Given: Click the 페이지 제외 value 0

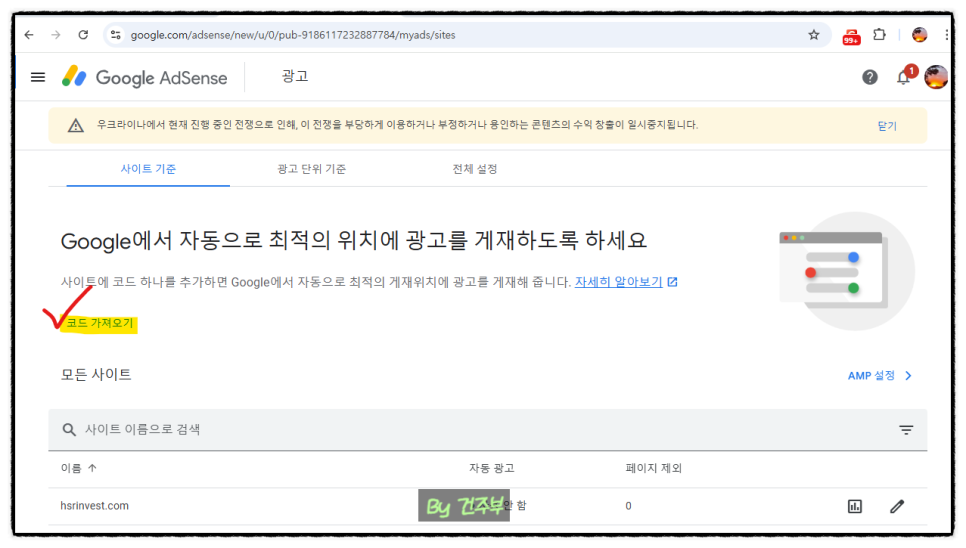Looking at the screenshot, I should 628,506.
